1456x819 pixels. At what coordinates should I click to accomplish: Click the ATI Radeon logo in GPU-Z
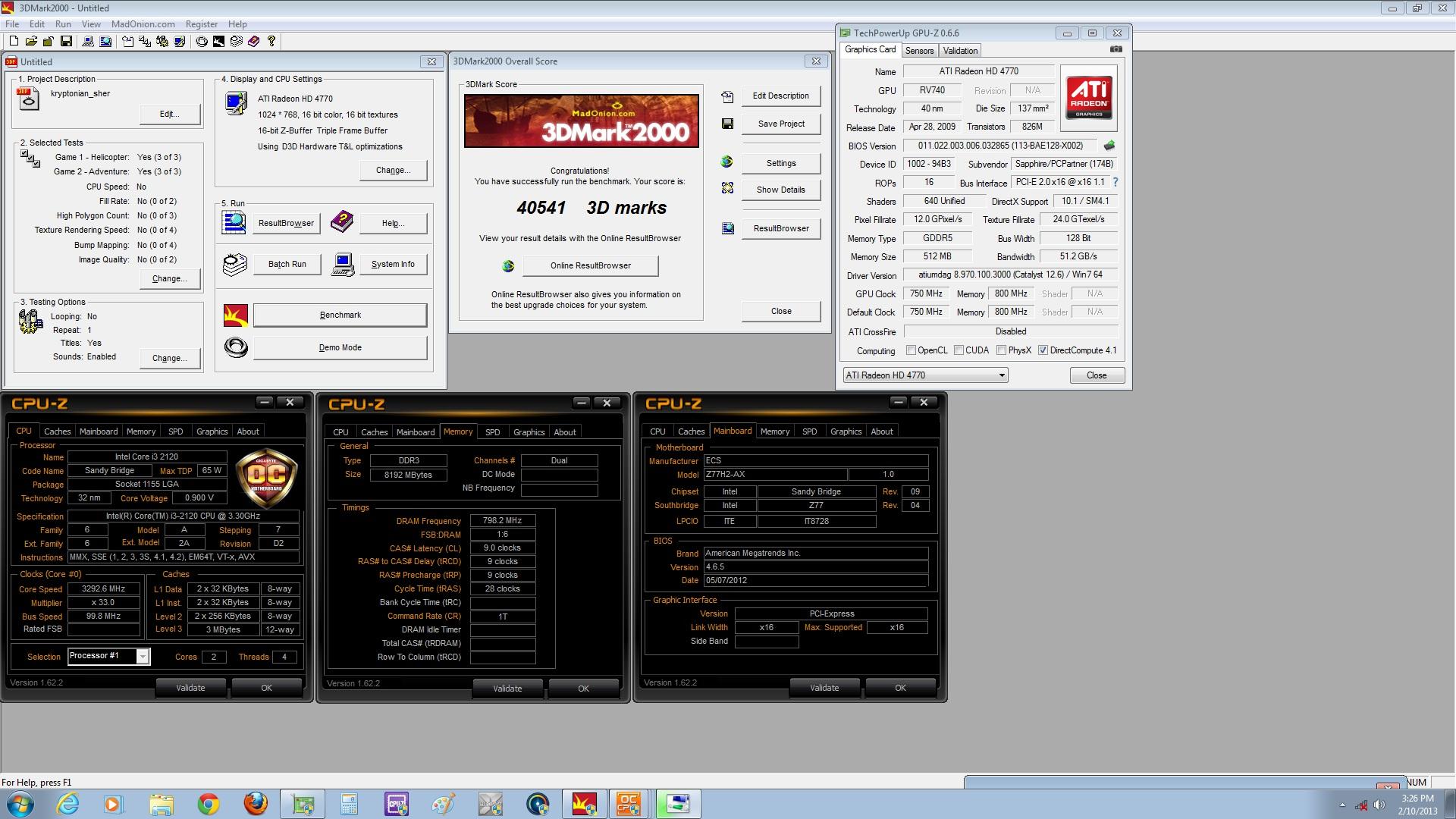[x=1089, y=96]
